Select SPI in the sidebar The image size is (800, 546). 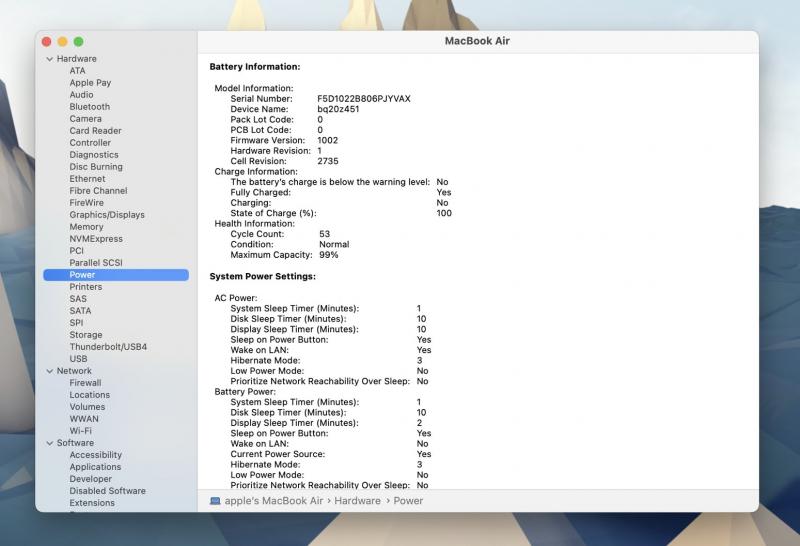coord(76,323)
